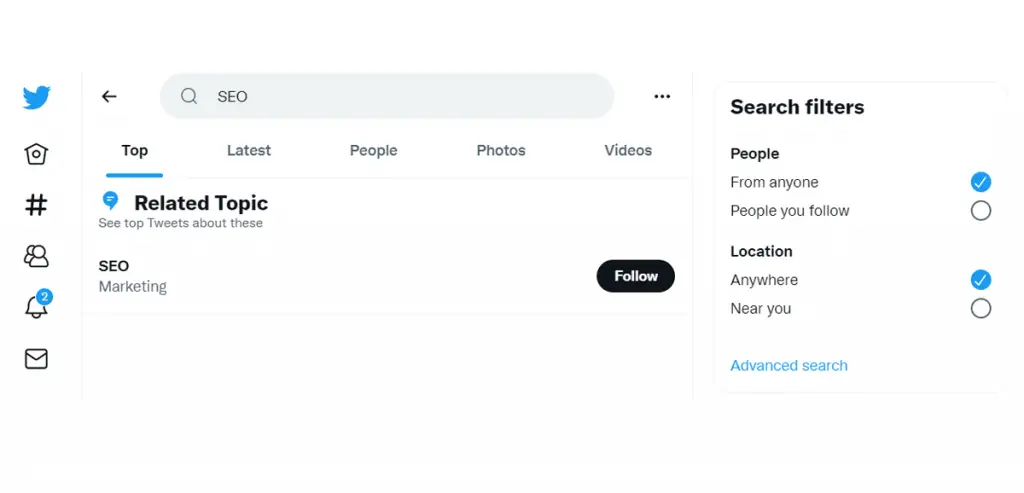
Task: Follow the SEO Marketing topic
Action: point(635,276)
